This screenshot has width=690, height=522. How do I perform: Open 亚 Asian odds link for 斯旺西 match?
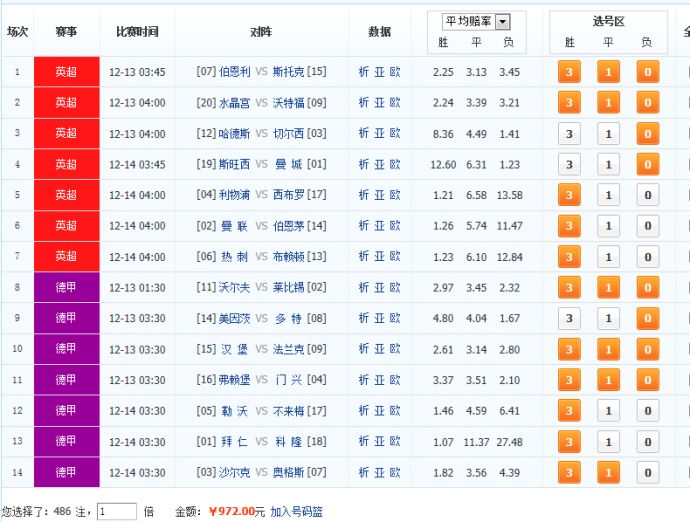[x=380, y=165]
